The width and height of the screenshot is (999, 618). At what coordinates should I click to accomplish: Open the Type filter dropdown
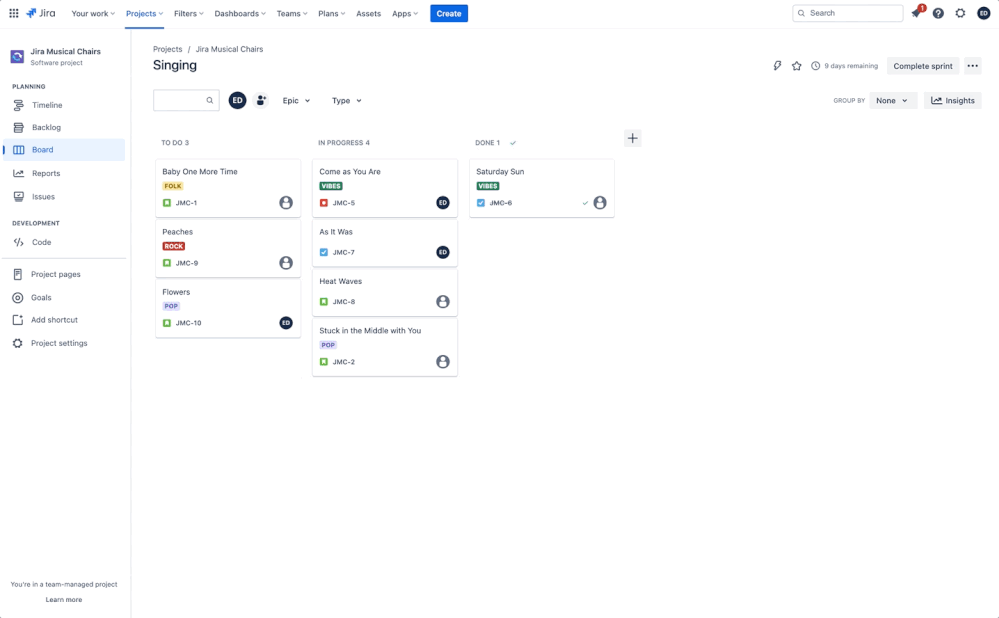point(347,101)
